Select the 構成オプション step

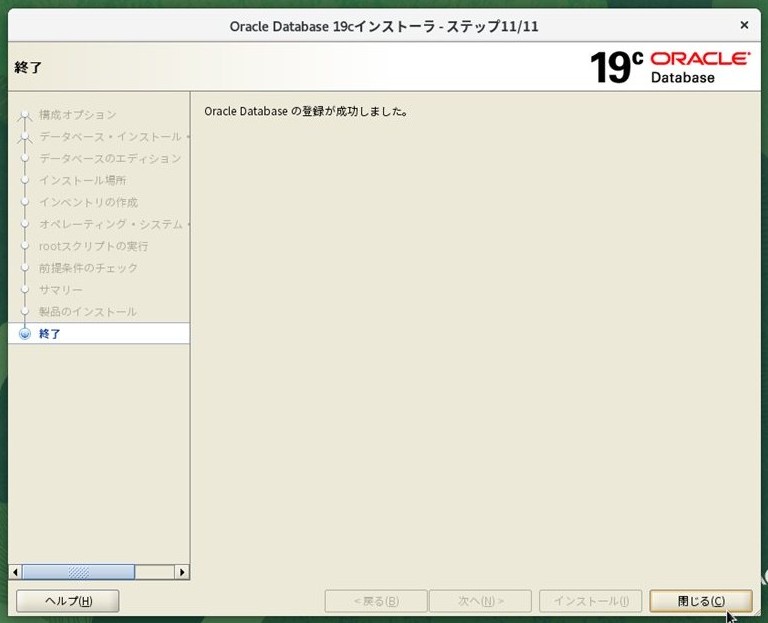point(78,115)
